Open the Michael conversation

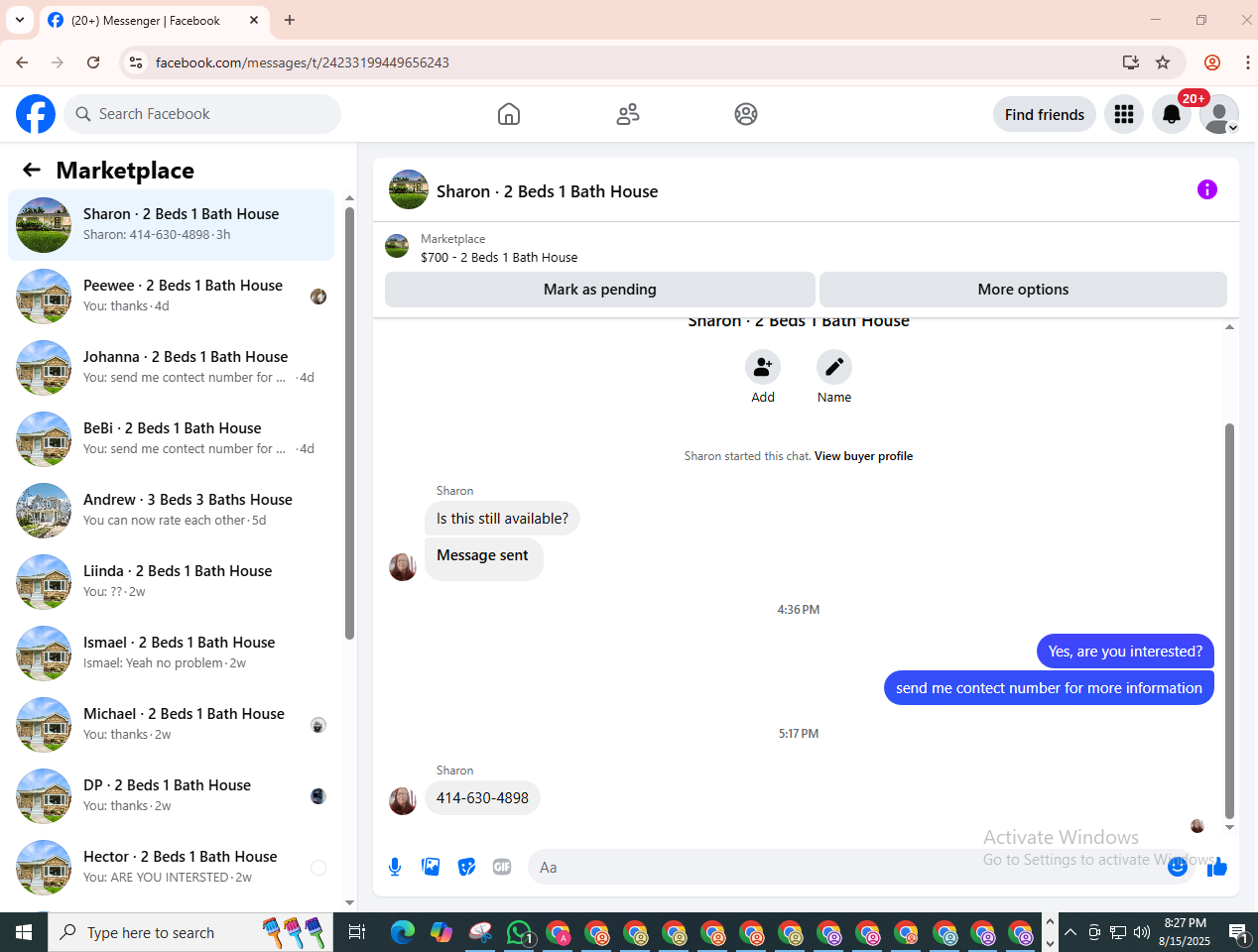(x=171, y=725)
